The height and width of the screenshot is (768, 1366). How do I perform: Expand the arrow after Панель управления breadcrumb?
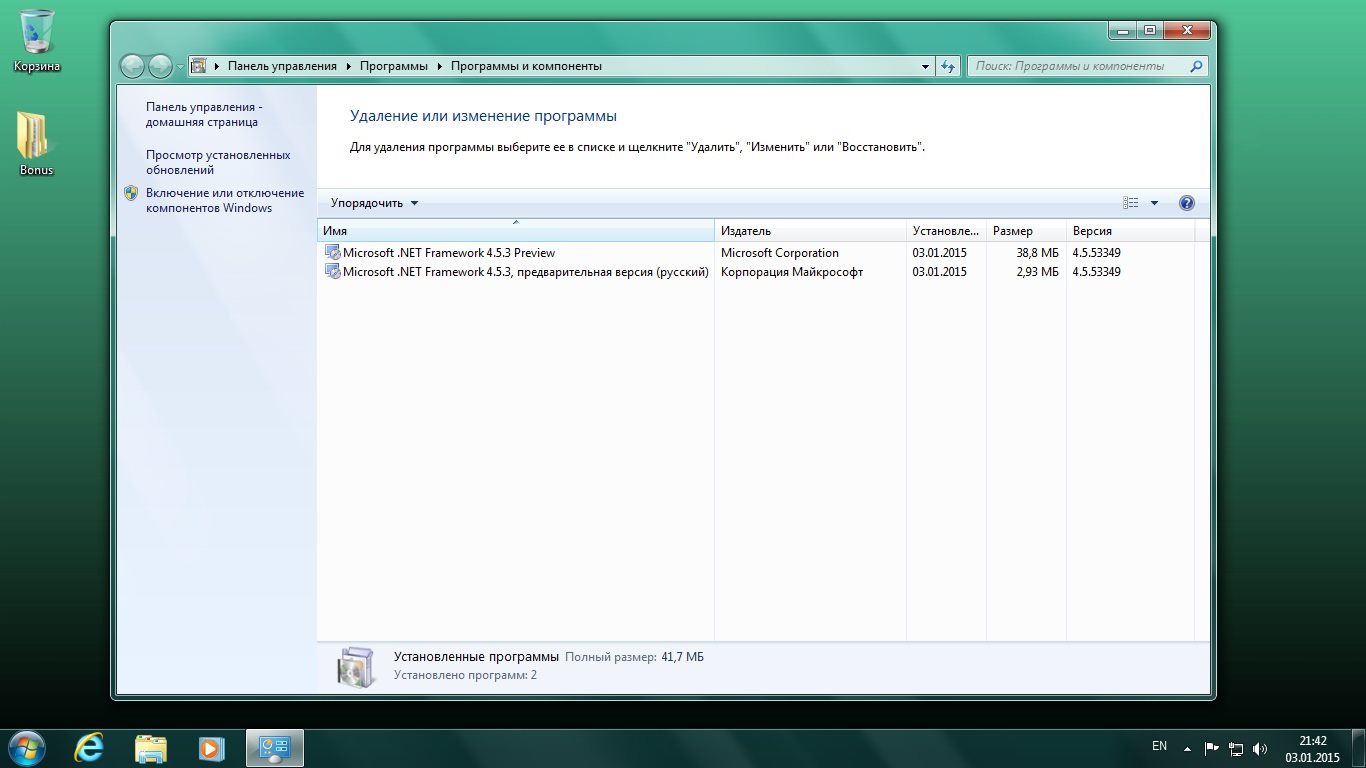pyautogui.click(x=348, y=66)
